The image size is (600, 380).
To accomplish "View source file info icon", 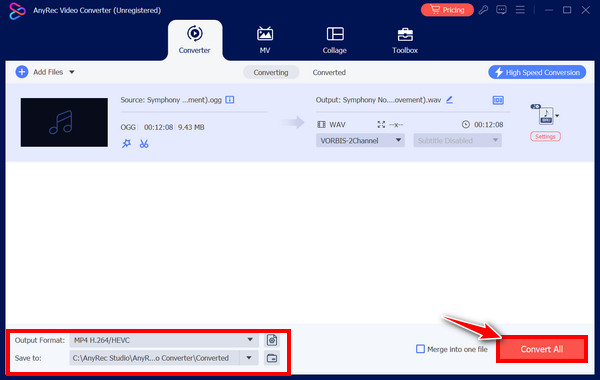I will [x=230, y=100].
